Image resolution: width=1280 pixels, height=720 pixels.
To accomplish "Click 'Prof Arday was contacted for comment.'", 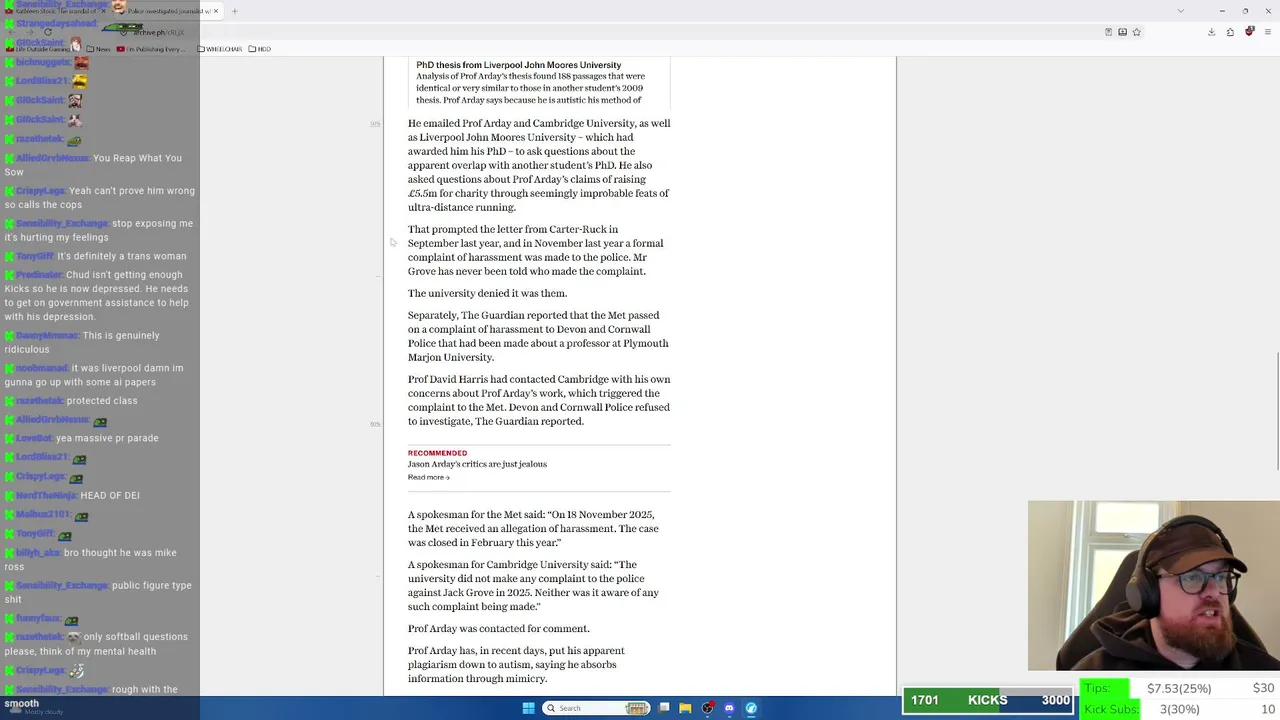I will point(498,628).
